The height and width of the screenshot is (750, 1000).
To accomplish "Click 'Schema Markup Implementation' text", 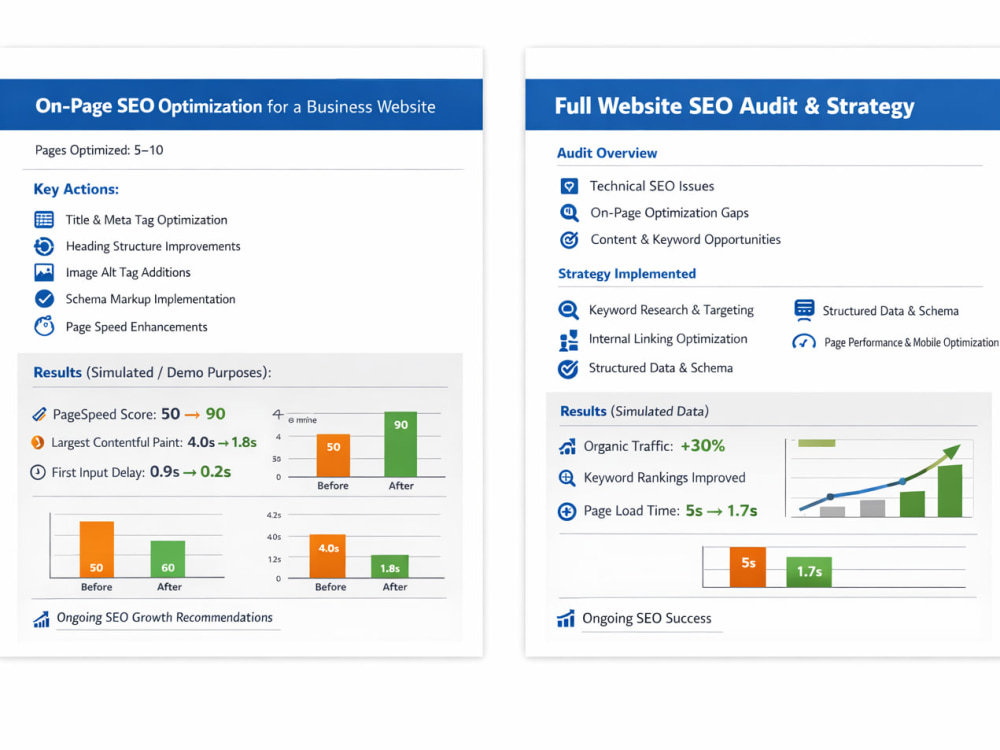I will coord(151,299).
